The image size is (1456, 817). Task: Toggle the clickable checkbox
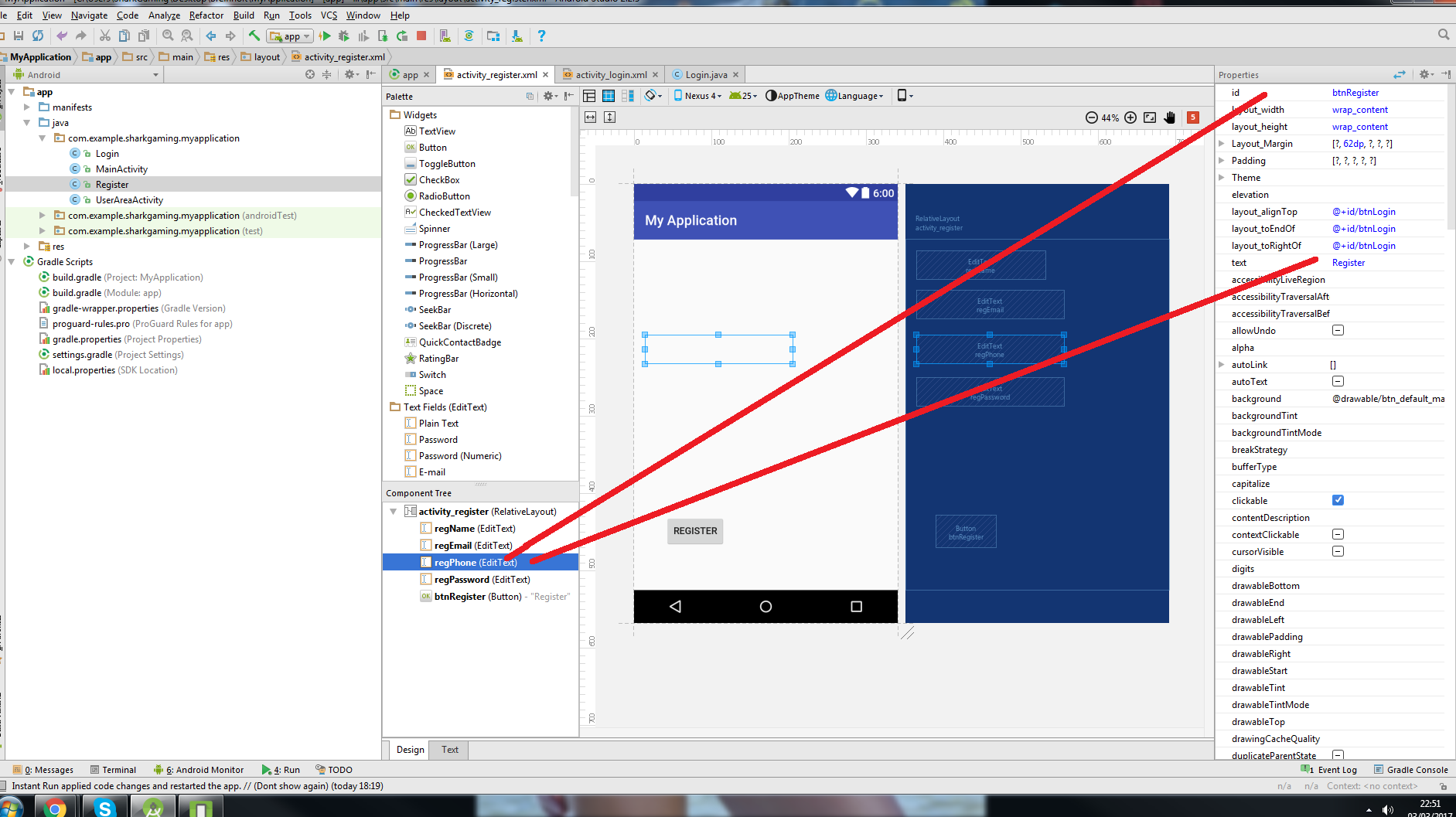[1338, 500]
